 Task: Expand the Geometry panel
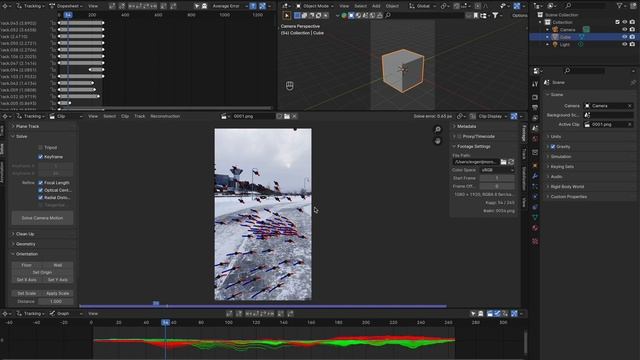25,244
